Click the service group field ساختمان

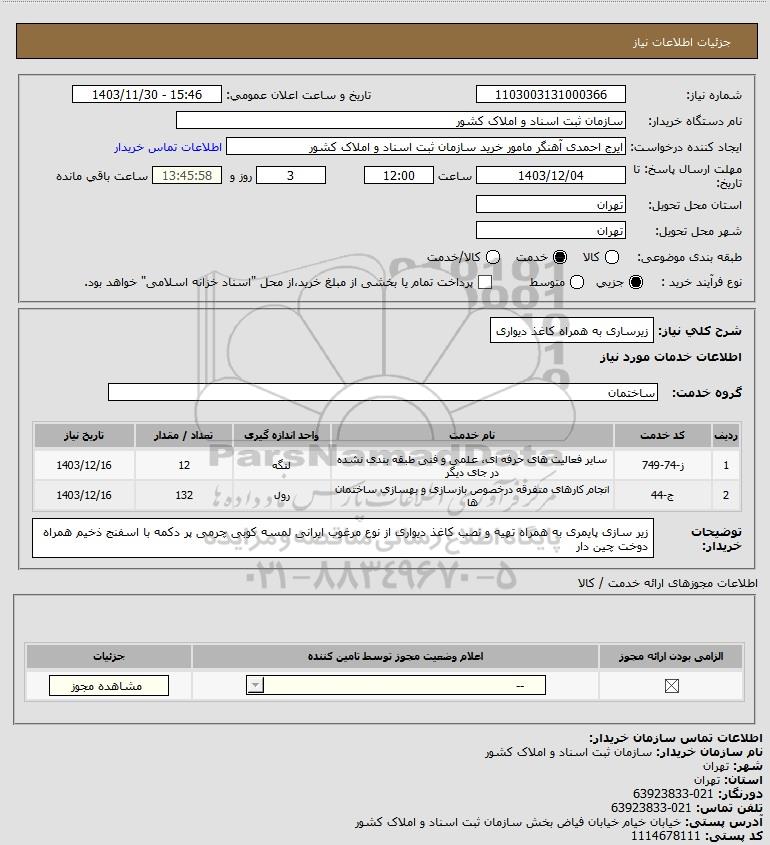[383, 392]
